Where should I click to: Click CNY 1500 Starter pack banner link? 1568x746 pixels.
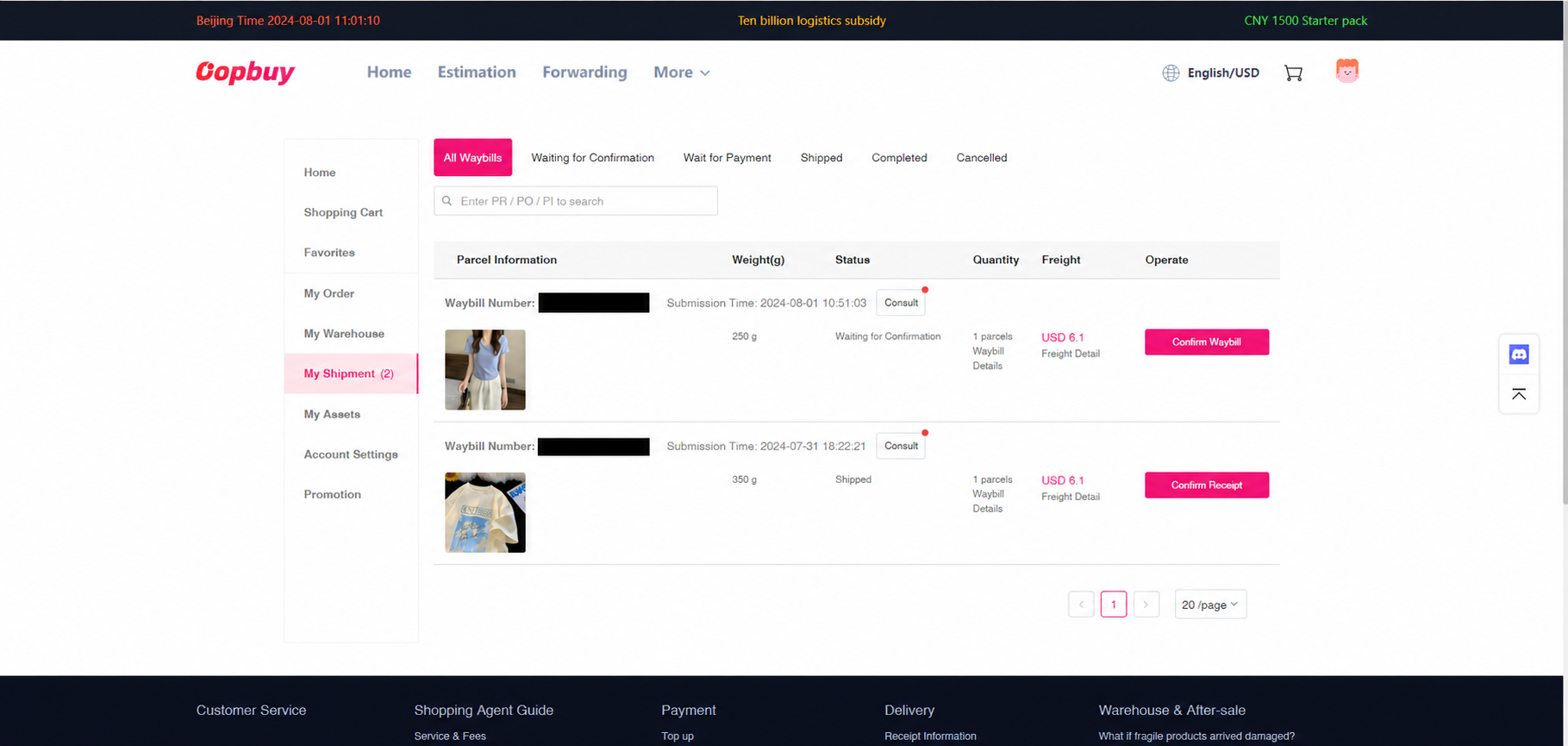[x=1305, y=21]
